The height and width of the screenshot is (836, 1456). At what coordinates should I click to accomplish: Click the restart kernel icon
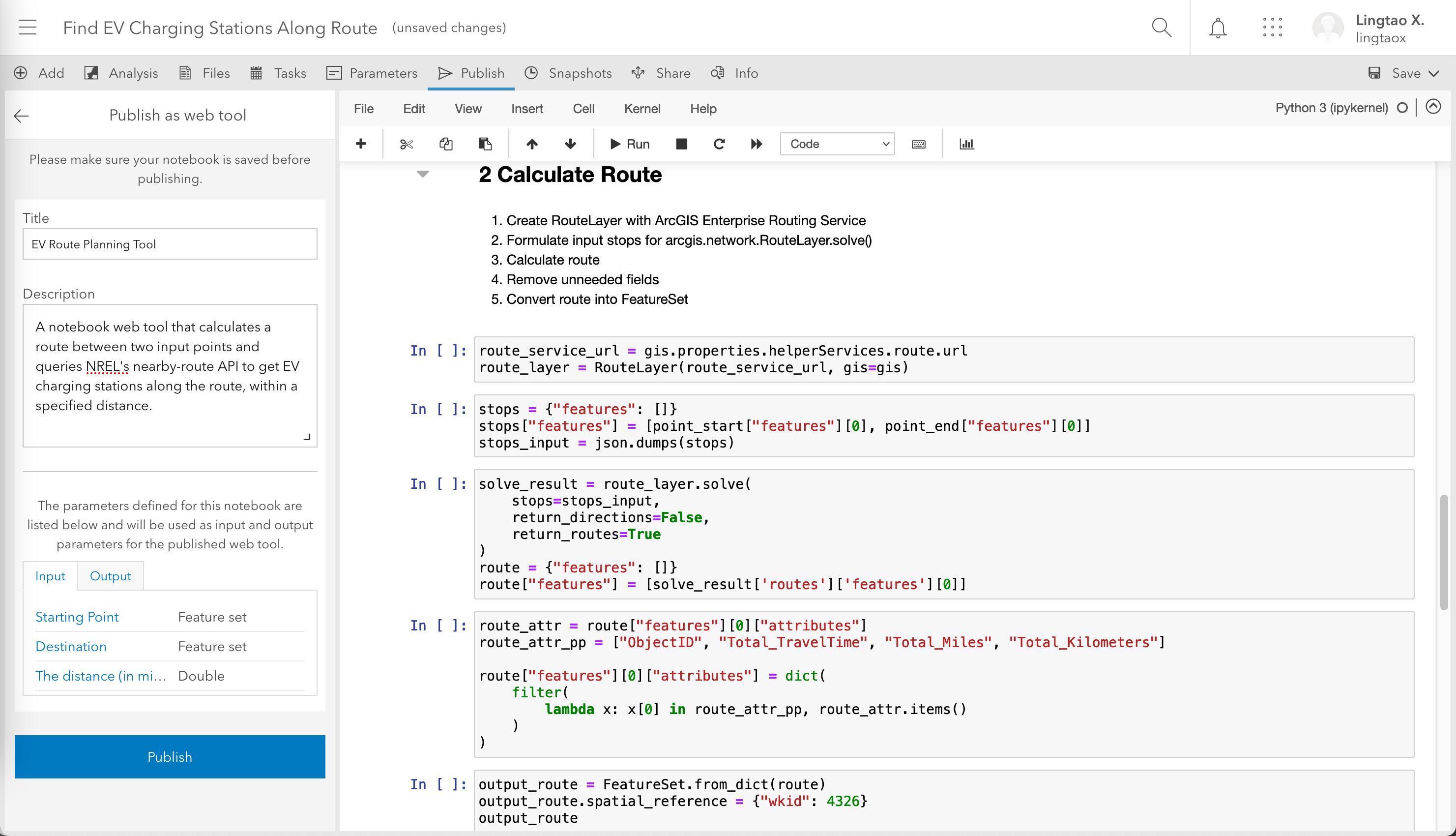point(719,143)
